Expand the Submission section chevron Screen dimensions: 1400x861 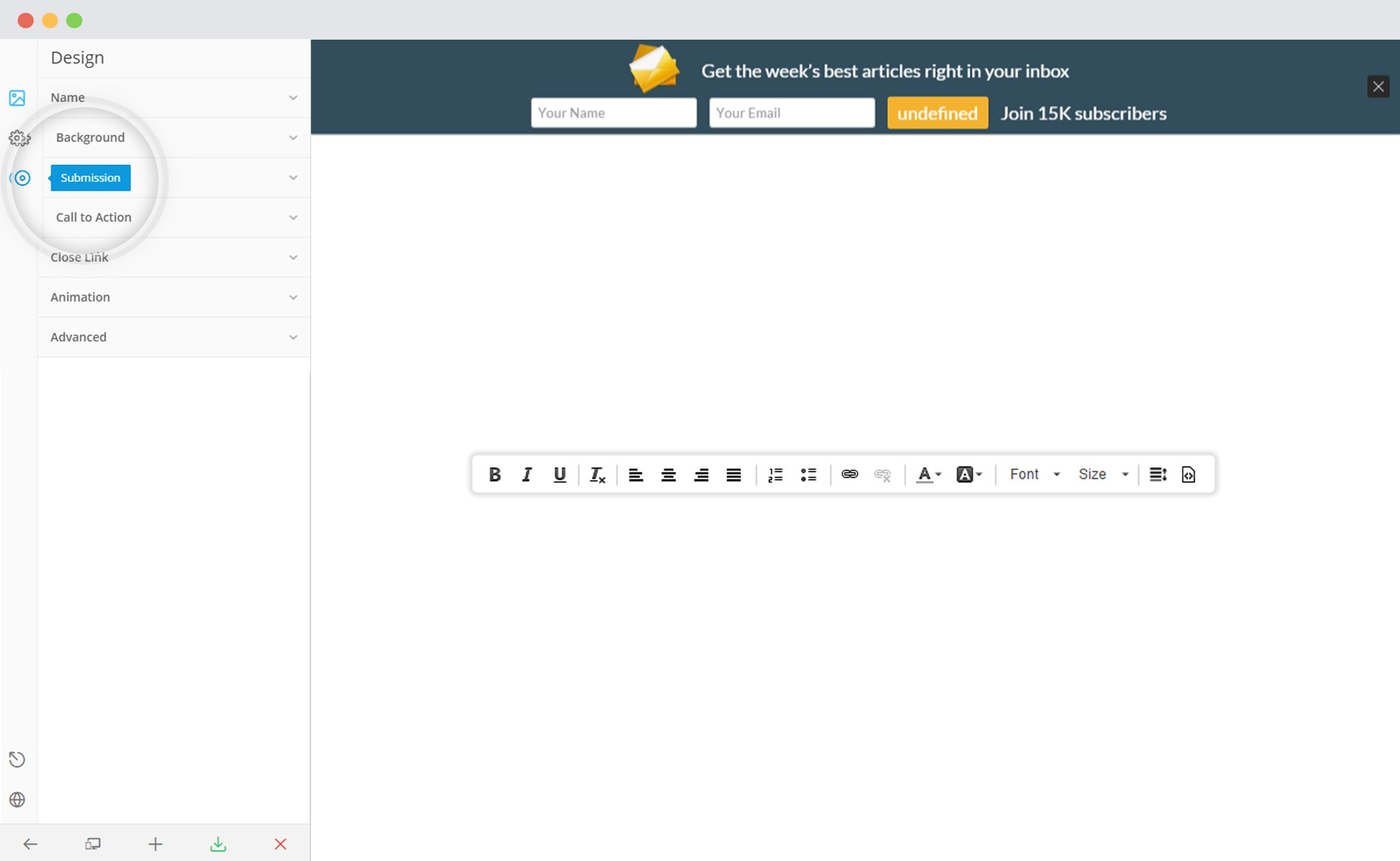293,178
